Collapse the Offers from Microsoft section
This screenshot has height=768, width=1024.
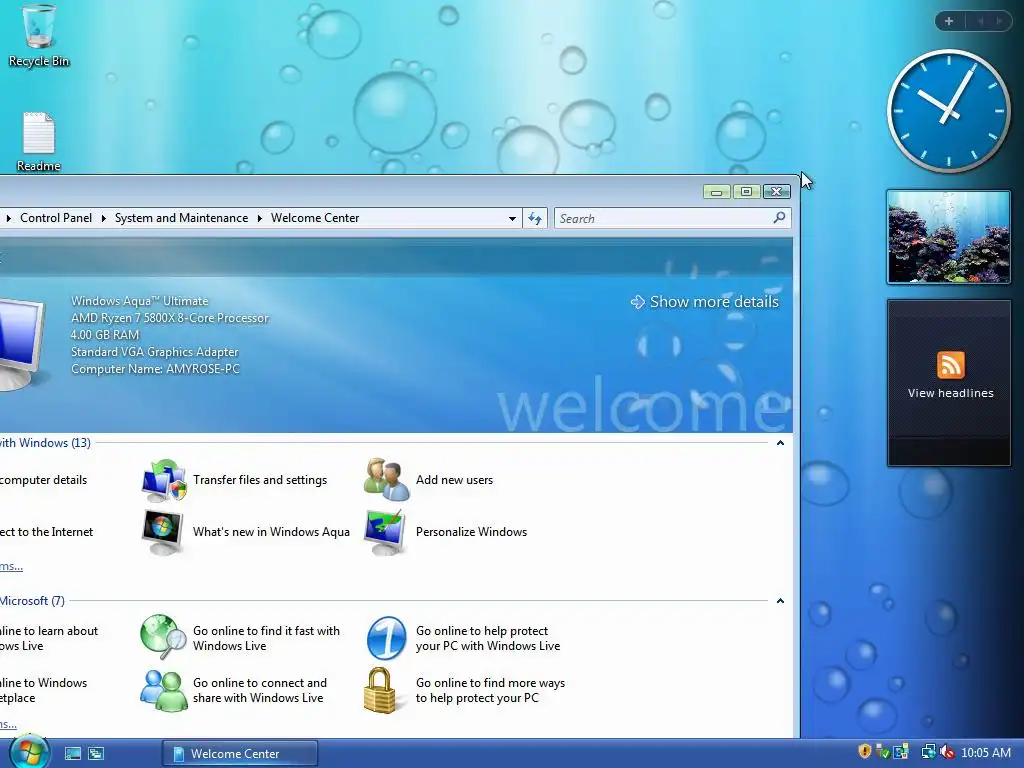click(780, 601)
